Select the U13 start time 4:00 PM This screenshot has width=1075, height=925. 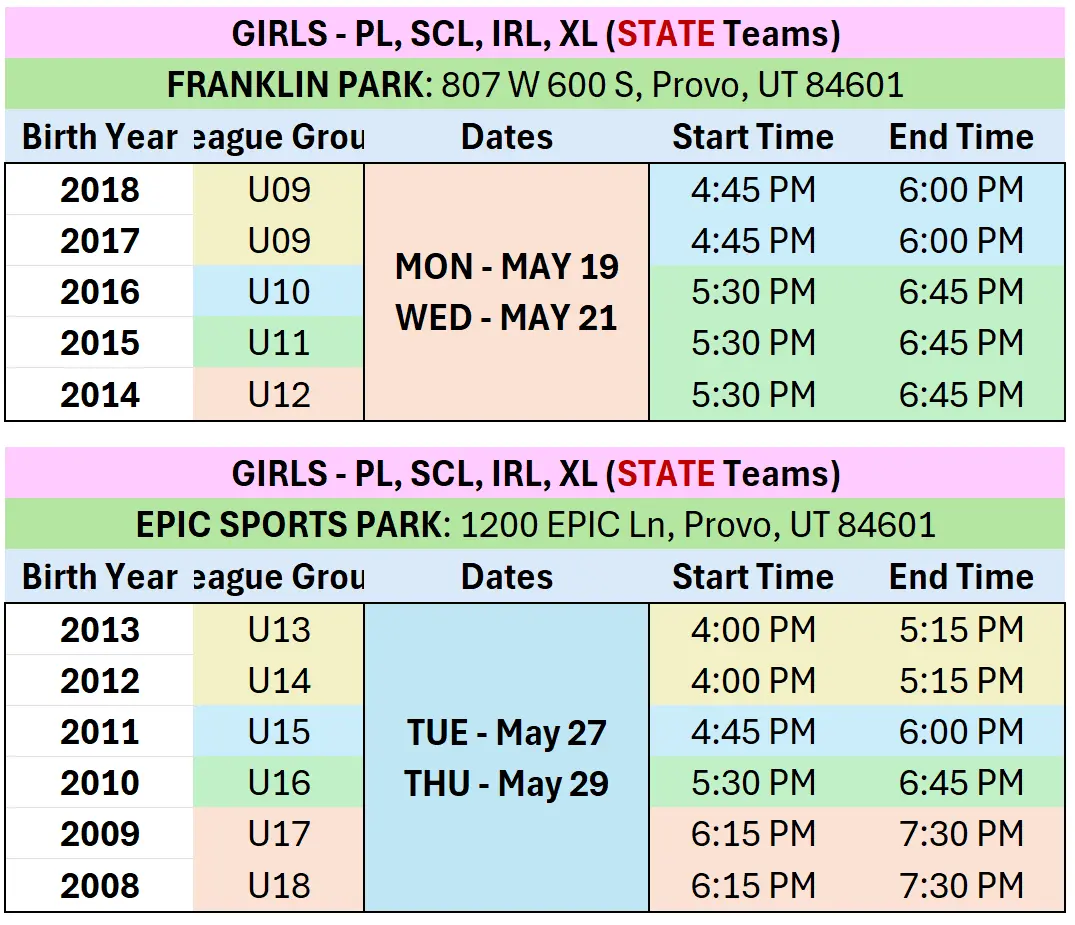click(x=753, y=629)
